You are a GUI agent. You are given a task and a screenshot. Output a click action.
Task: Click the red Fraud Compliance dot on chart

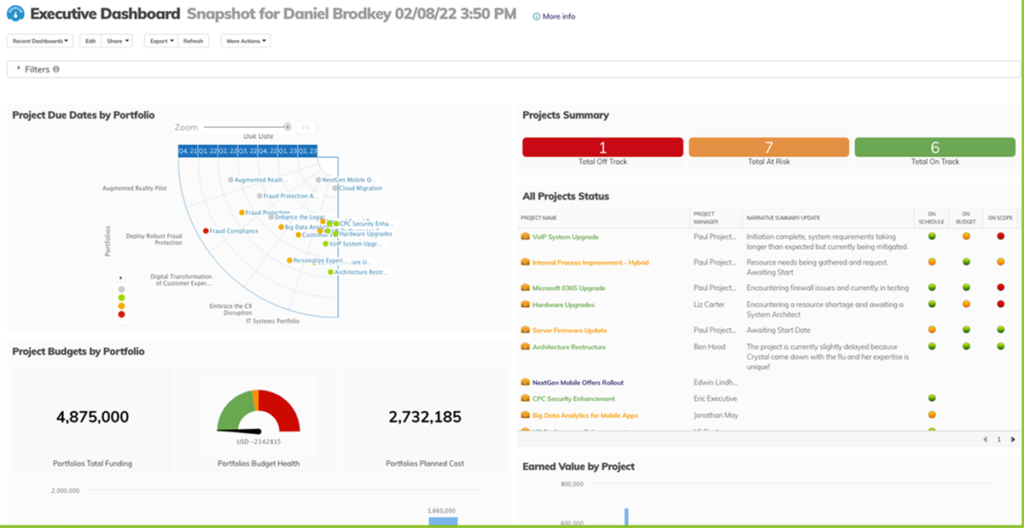tap(206, 231)
